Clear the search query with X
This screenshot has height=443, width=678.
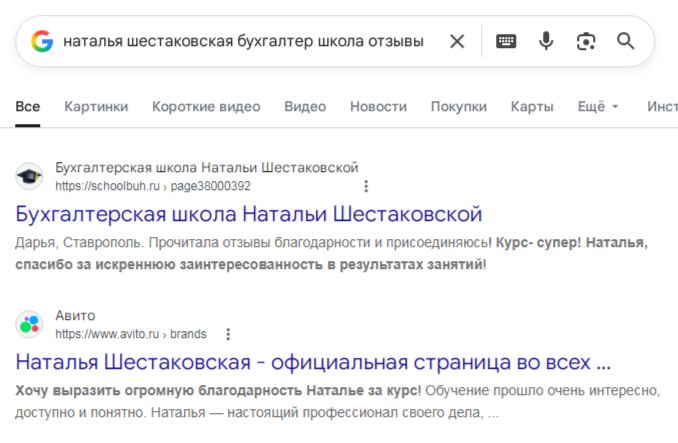coord(457,41)
